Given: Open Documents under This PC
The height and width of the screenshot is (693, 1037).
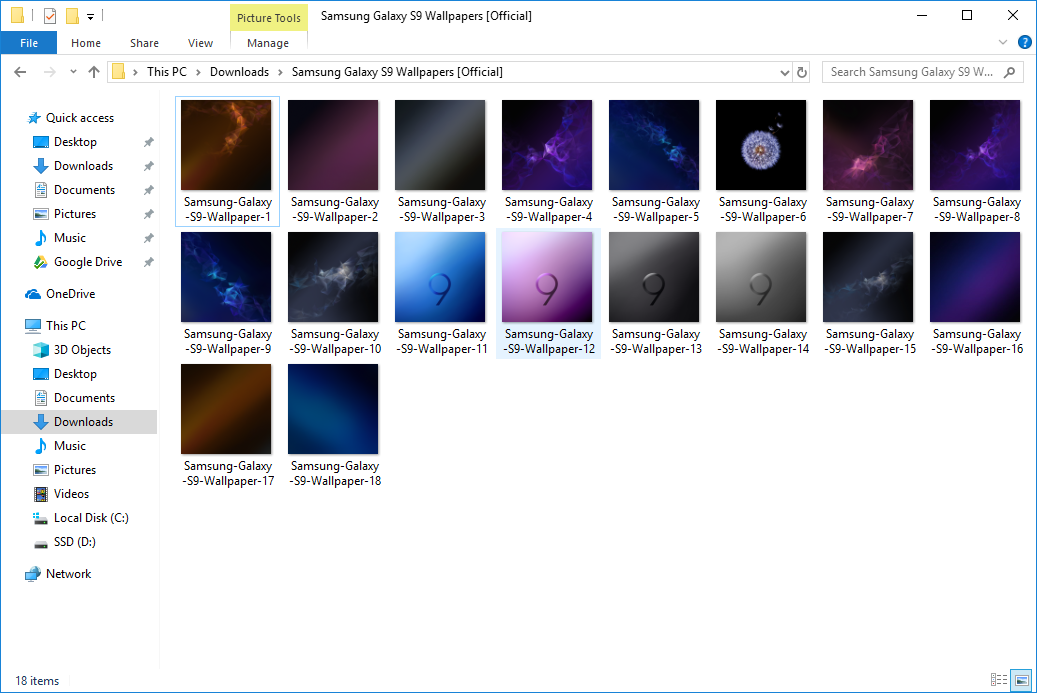Looking at the screenshot, I should click(84, 397).
